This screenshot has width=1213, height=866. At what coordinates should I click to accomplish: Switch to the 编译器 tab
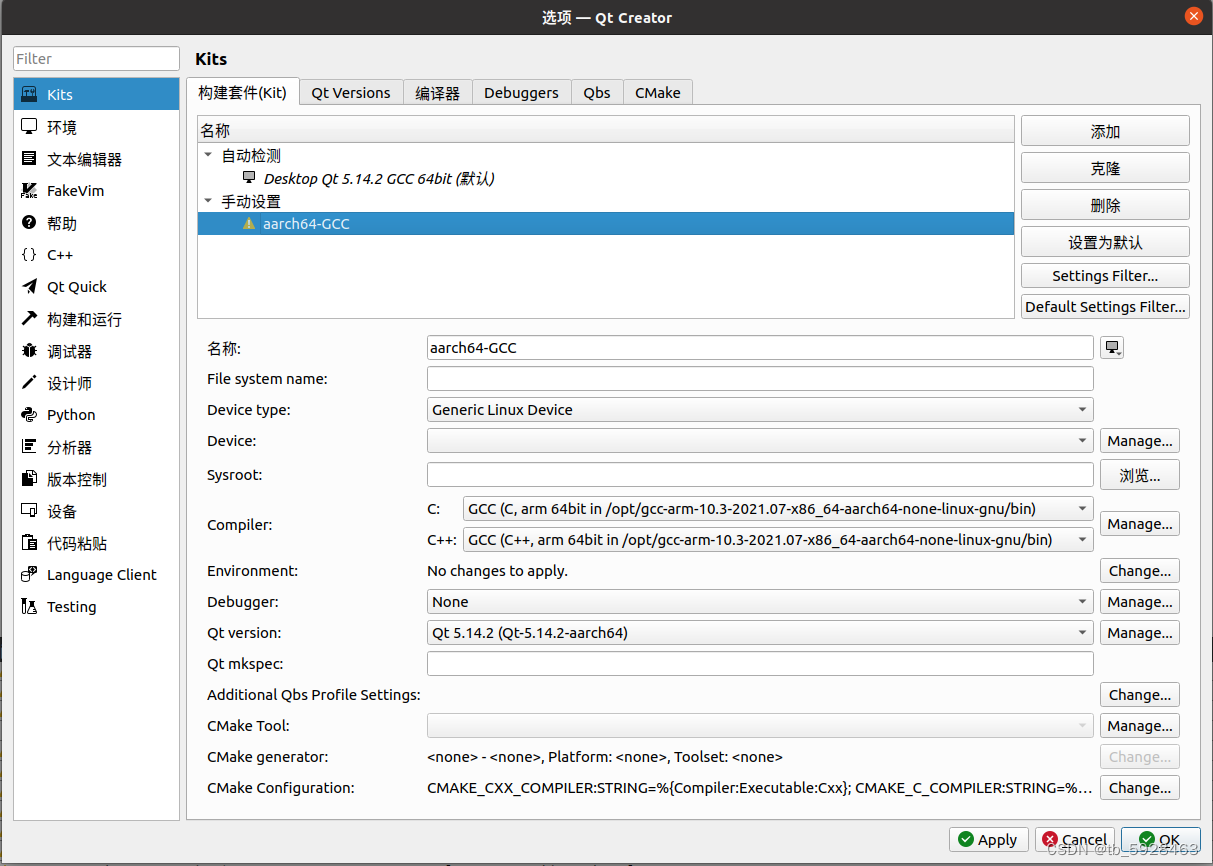click(x=438, y=93)
